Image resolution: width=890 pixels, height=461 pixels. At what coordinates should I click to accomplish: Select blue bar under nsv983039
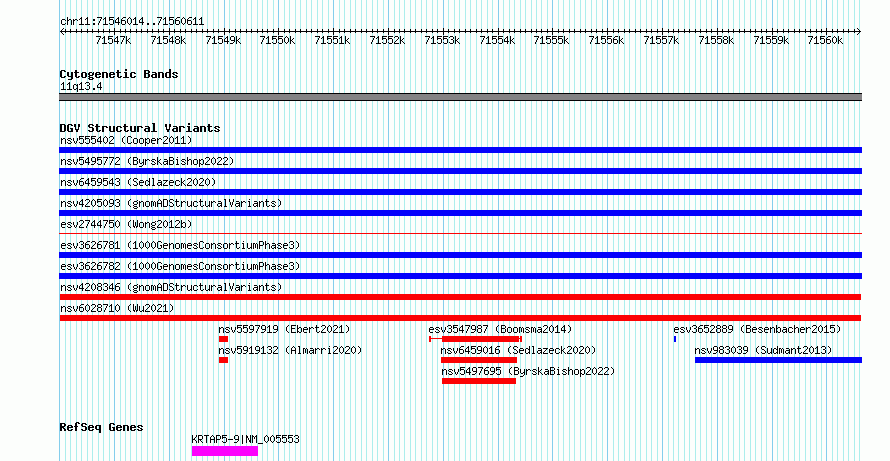[x=778, y=360]
